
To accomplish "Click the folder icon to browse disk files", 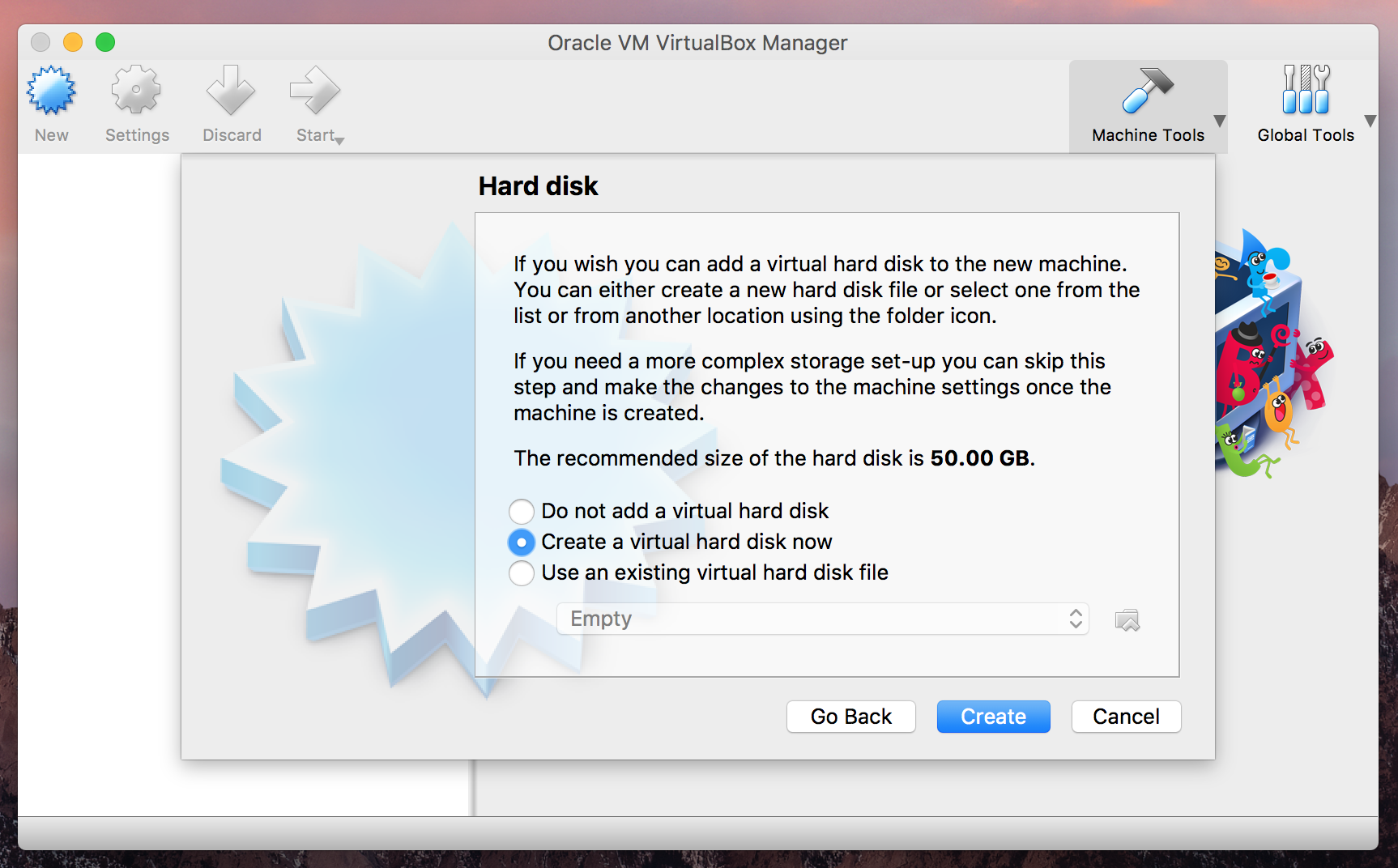I will point(1127,620).
